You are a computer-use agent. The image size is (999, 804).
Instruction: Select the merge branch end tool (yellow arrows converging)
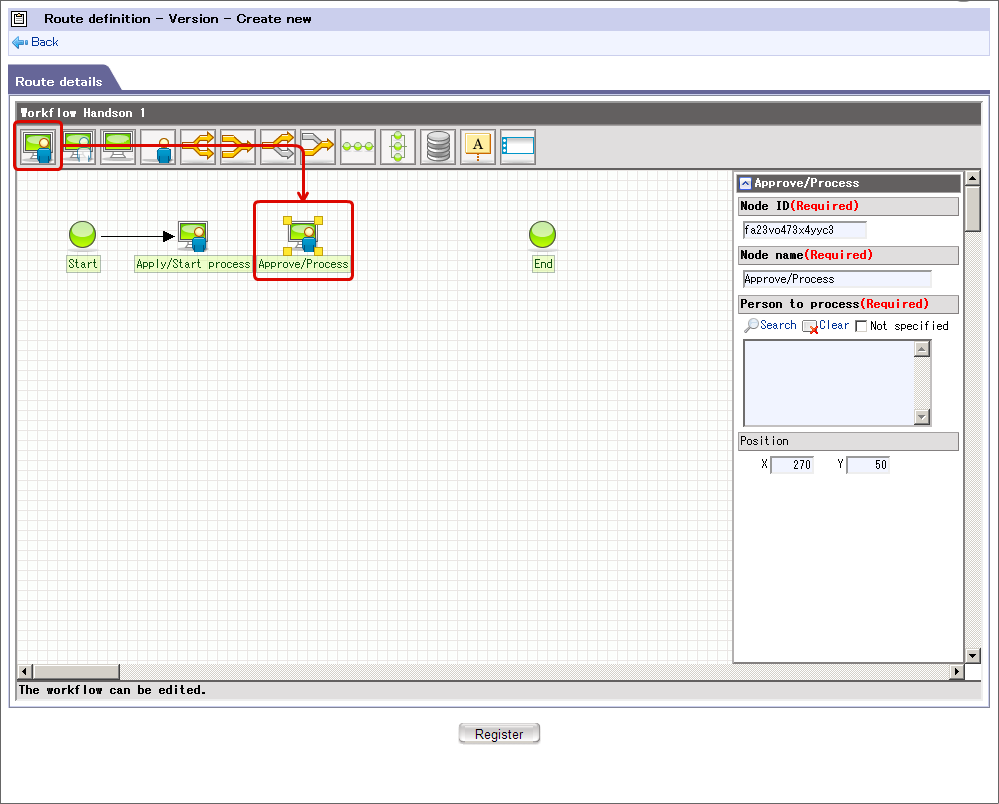pyautogui.click(x=238, y=147)
